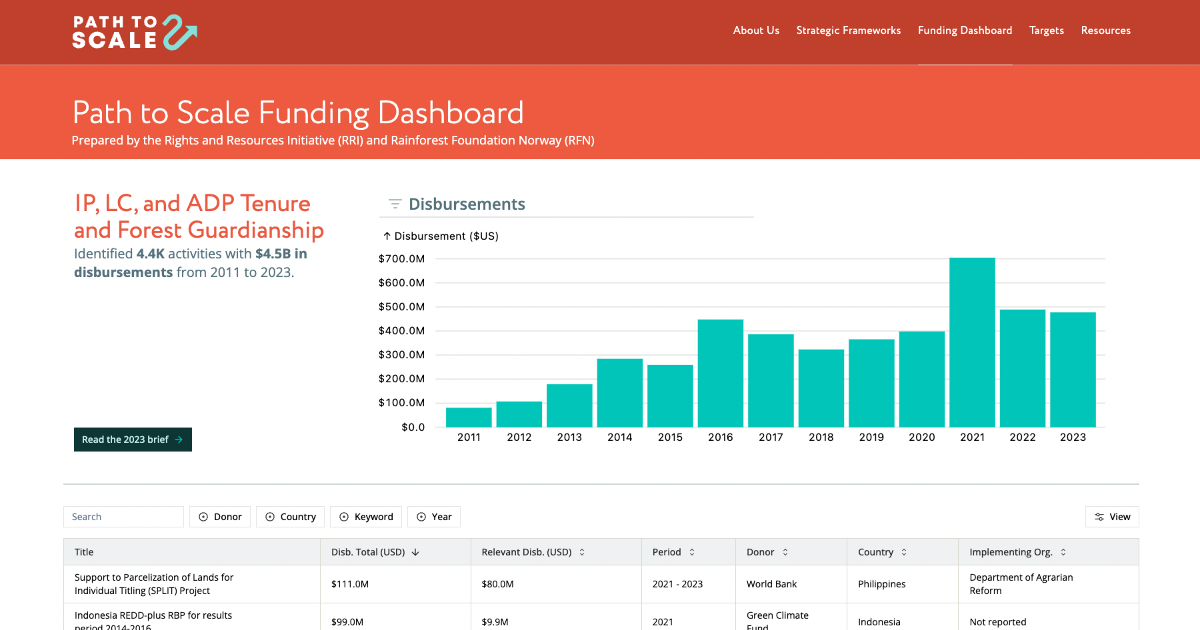Click the Path to Scale logo
This screenshot has width=1200, height=630.
click(134, 31)
